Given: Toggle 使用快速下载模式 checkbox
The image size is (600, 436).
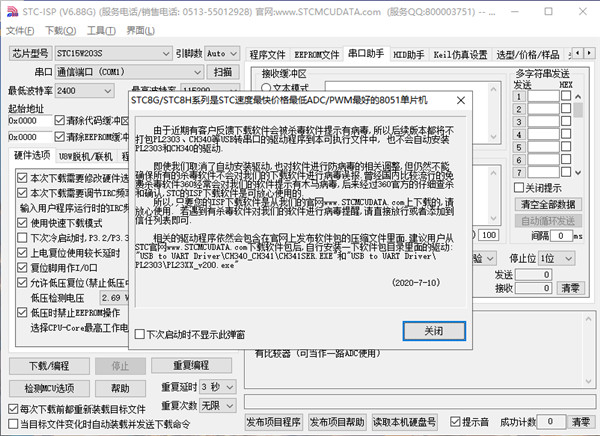Looking at the screenshot, I should [x=22, y=223].
